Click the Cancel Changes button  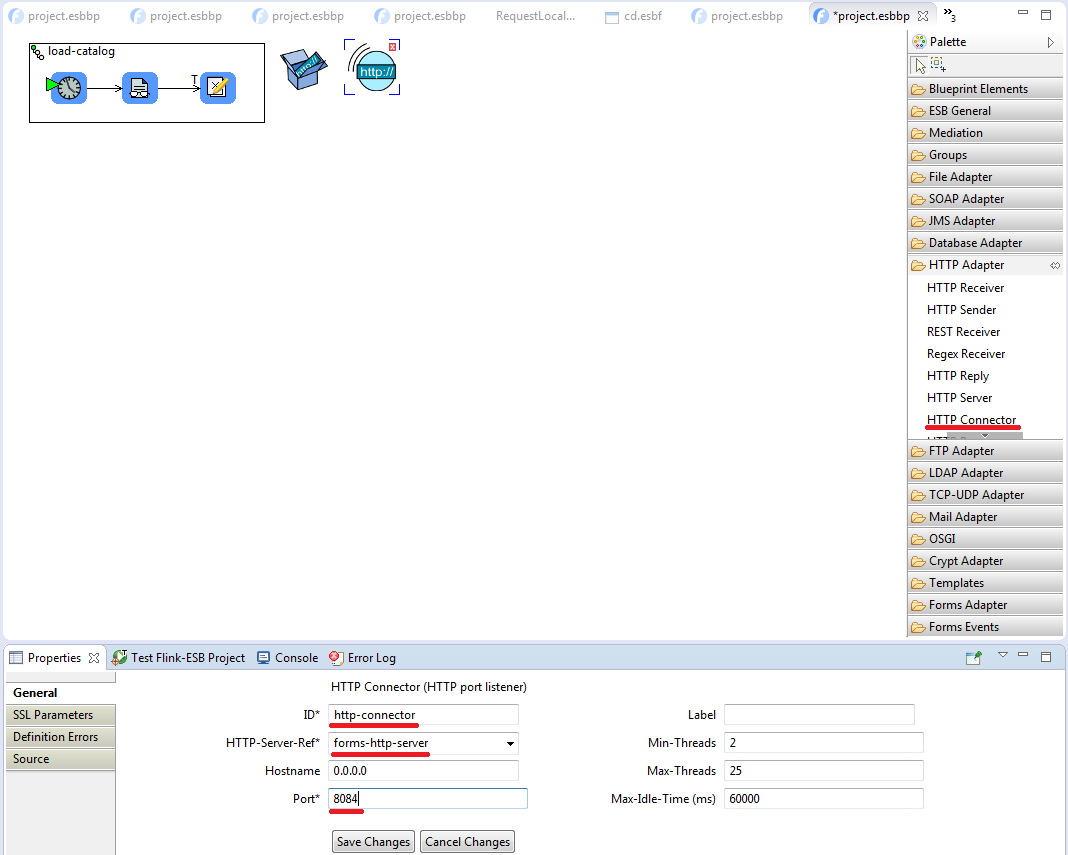pos(467,842)
